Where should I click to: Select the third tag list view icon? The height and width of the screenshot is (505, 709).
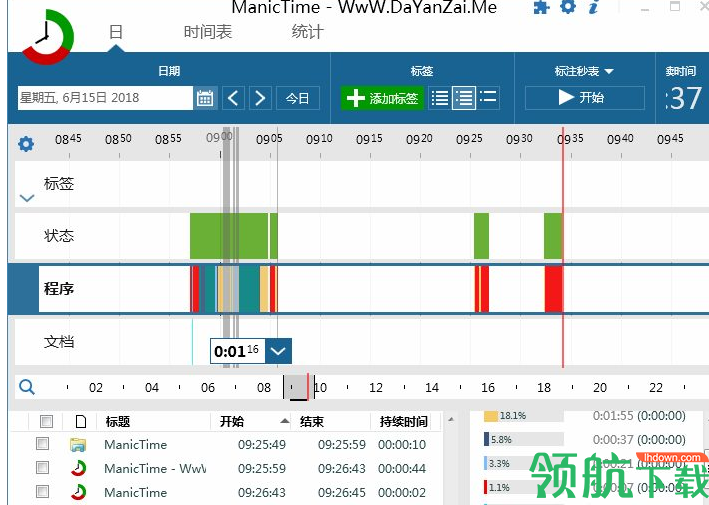[488, 96]
